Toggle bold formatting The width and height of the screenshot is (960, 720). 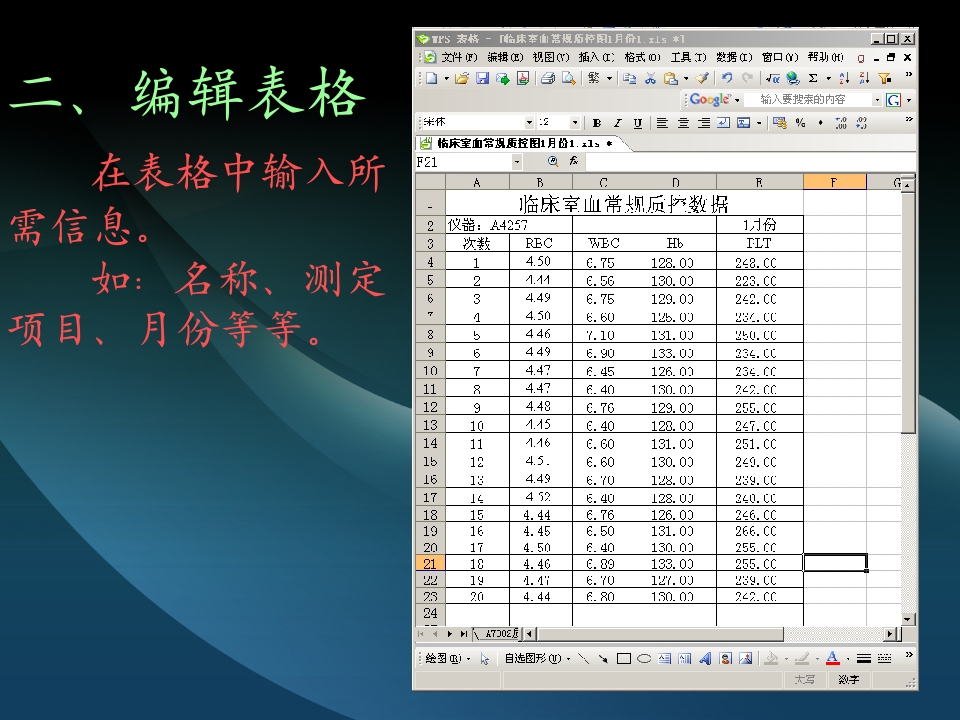(596, 122)
